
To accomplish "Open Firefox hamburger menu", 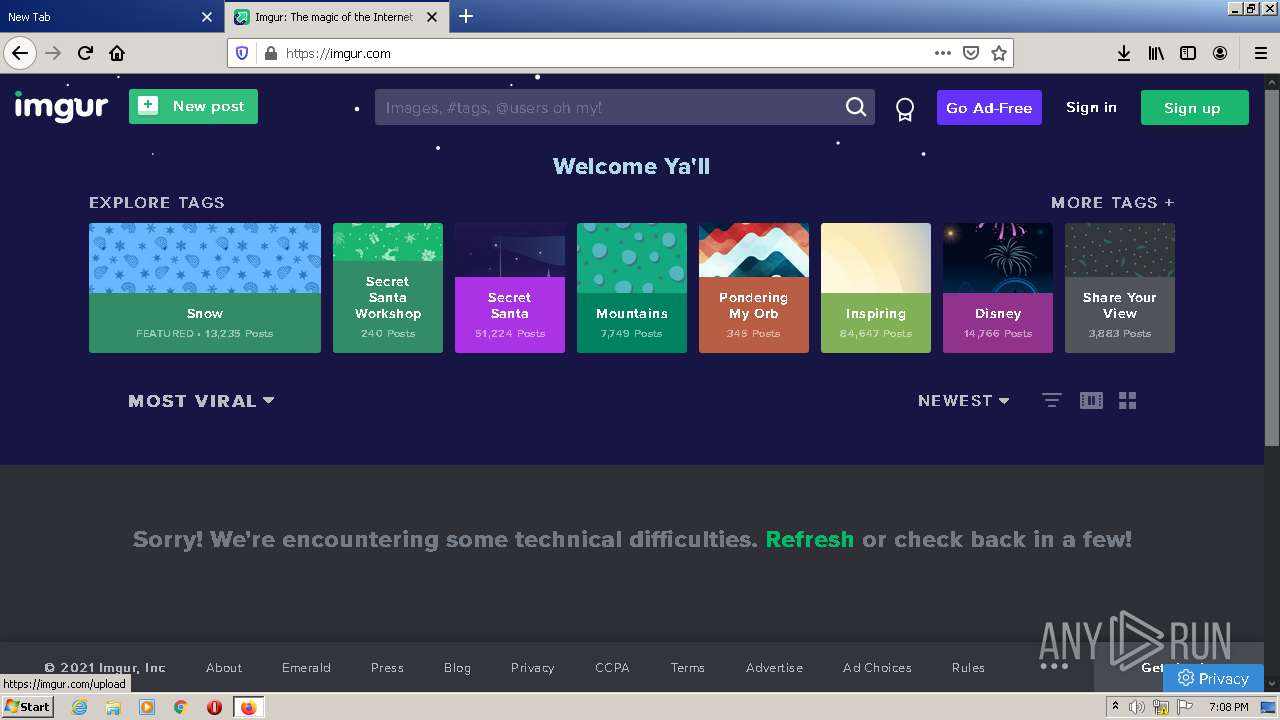I will click(1260, 53).
